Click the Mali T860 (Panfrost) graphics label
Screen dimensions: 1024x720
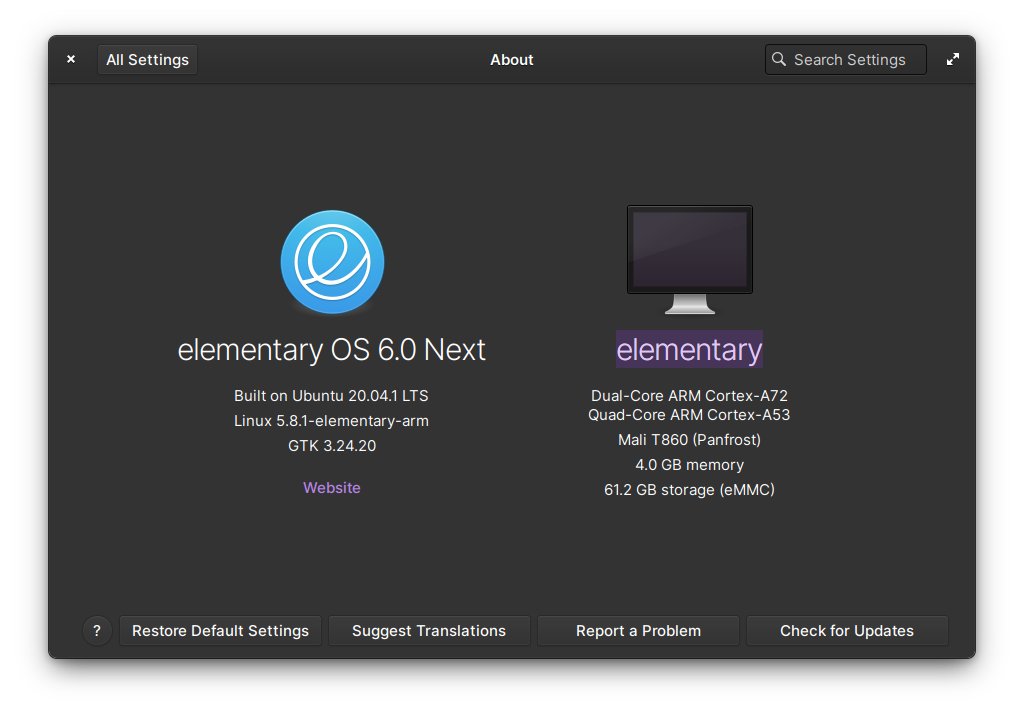[689, 440]
